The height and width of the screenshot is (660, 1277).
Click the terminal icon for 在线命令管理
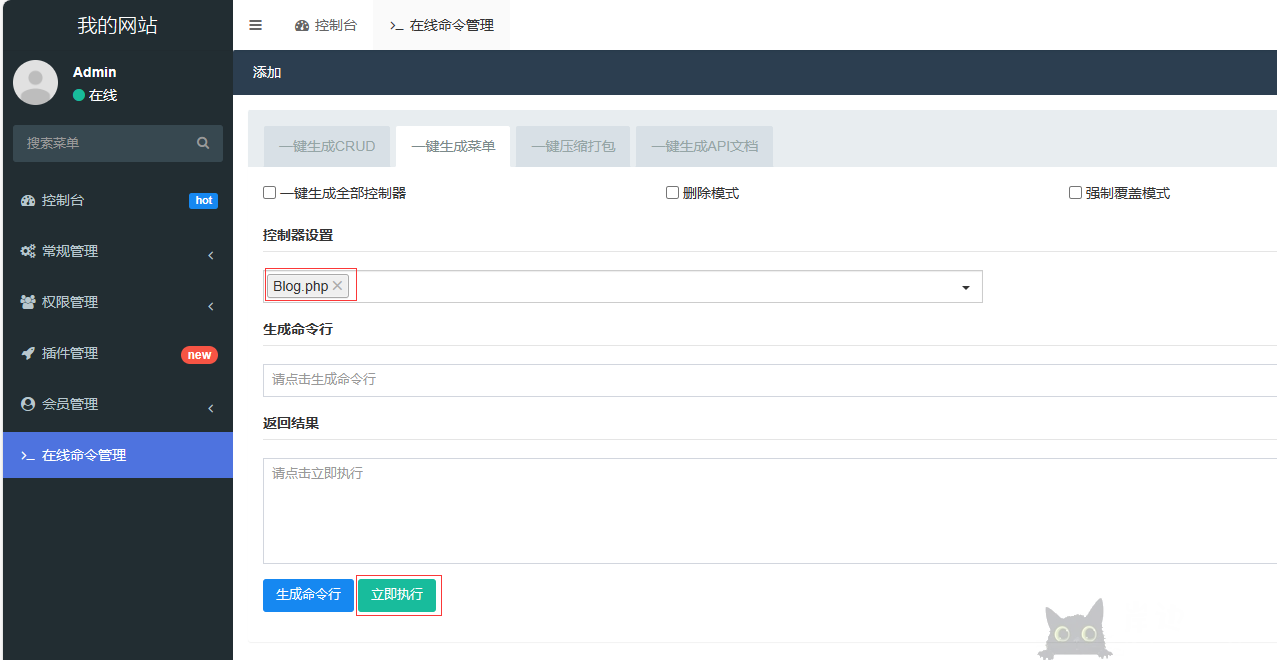pos(28,455)
